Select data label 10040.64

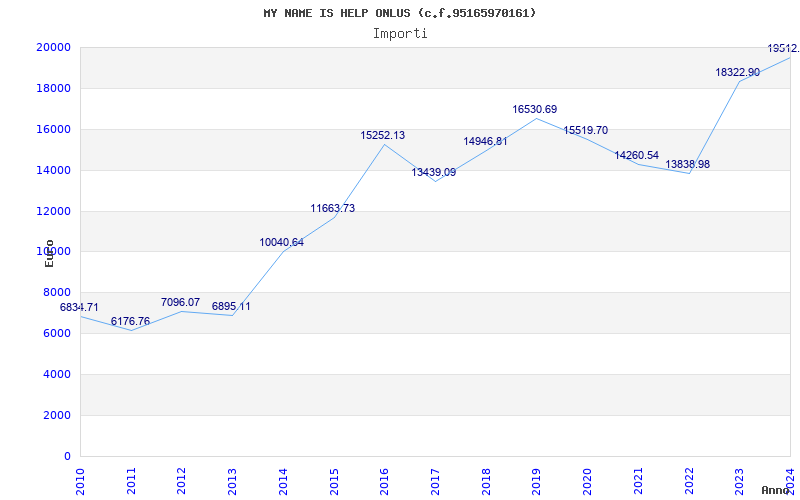[282, 242]
